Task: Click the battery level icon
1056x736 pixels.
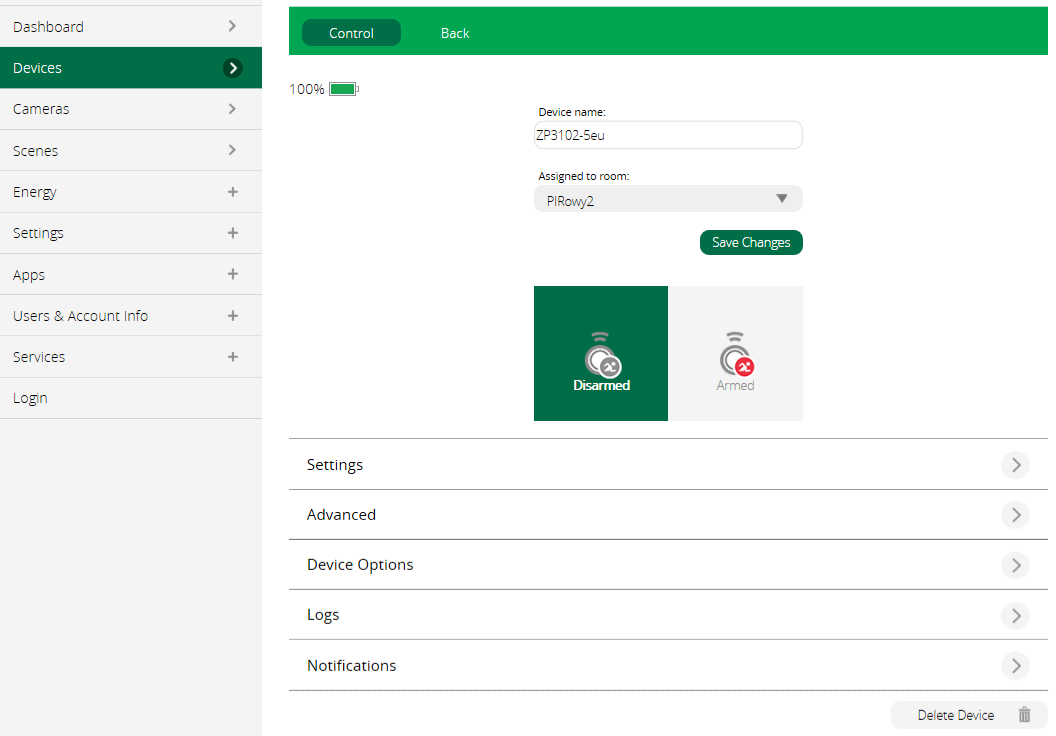Action: [x=343, y=89]
